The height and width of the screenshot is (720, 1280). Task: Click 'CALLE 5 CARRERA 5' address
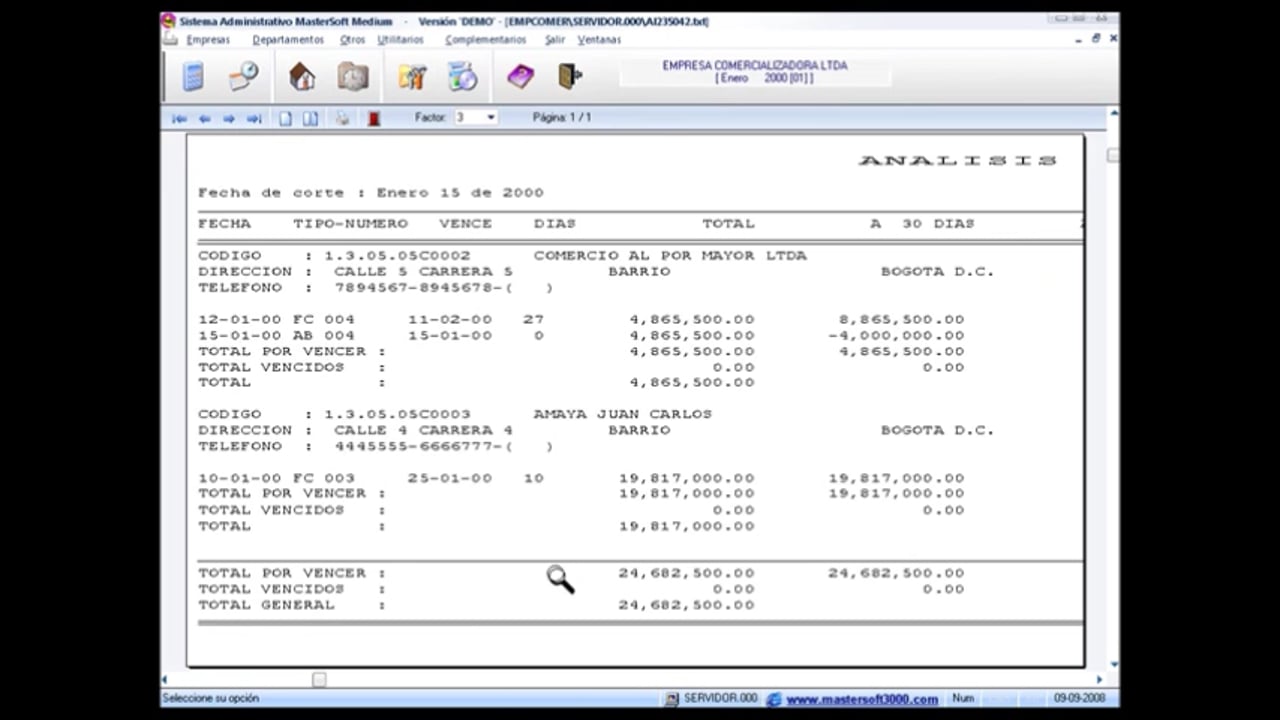[423, 272]
